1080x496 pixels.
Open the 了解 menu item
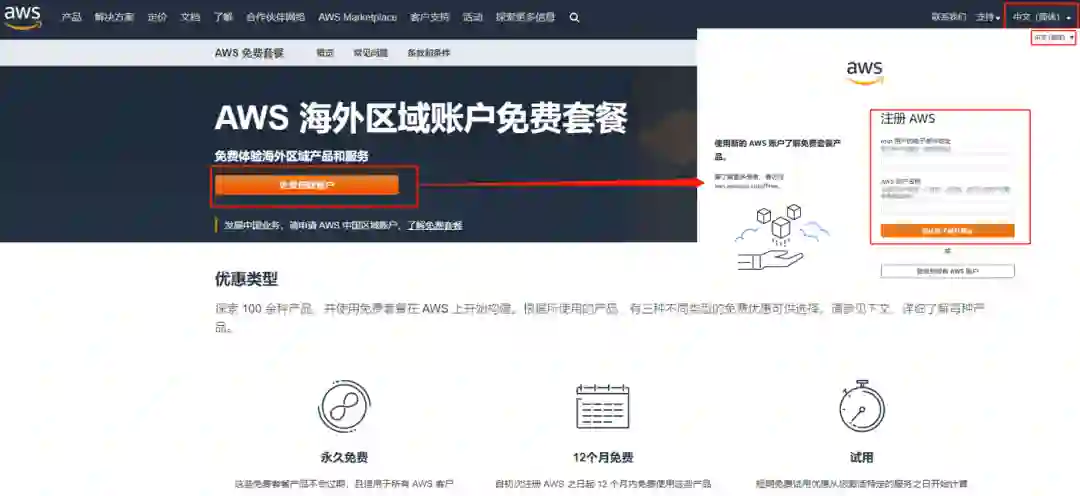(222, 17)
